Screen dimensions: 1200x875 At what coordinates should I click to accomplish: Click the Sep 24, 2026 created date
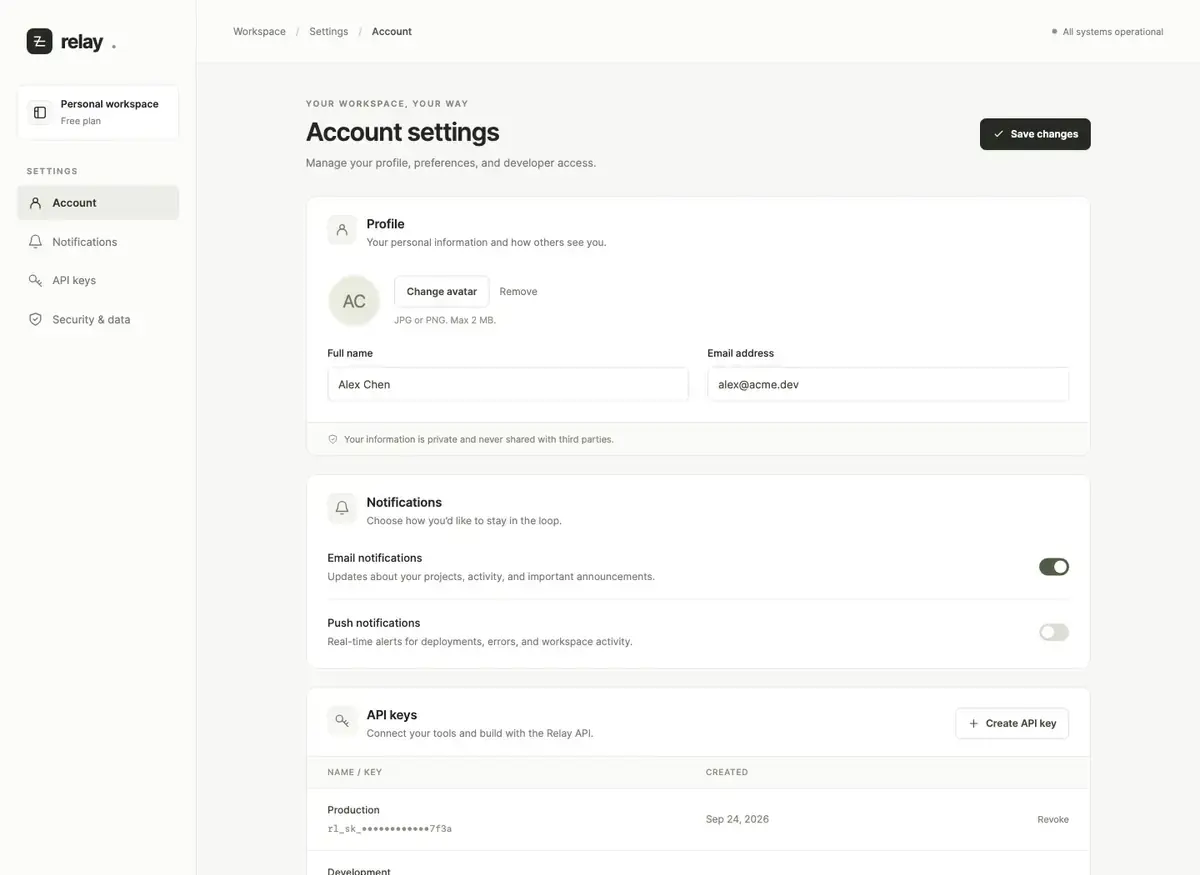737,819
